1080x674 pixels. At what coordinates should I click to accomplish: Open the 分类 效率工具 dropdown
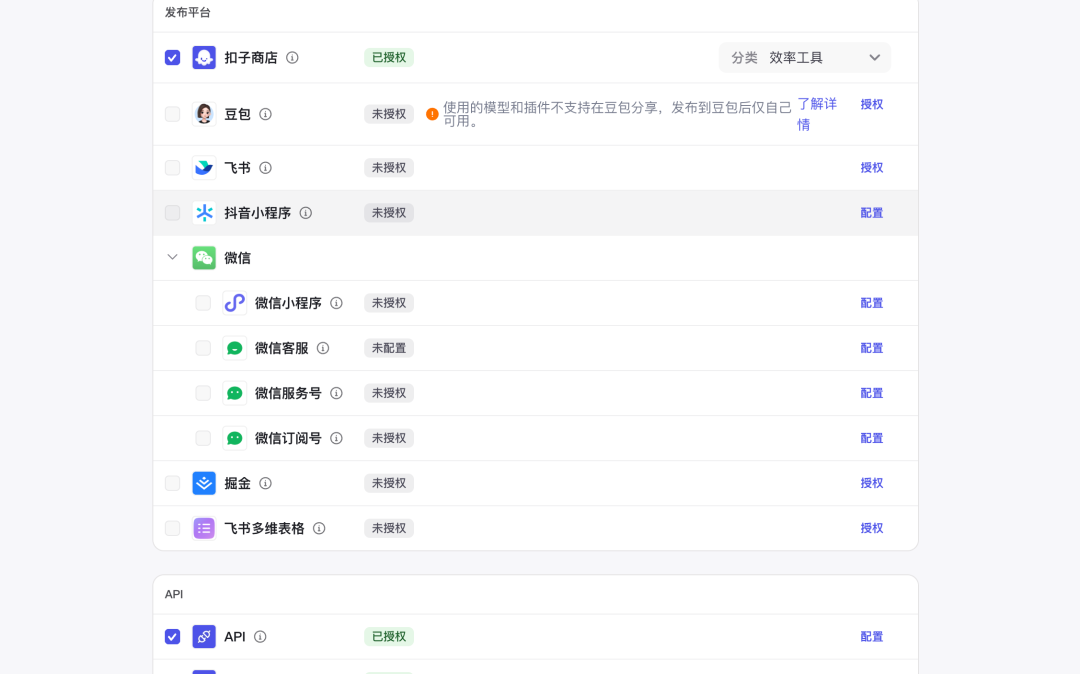pos(804,57)
